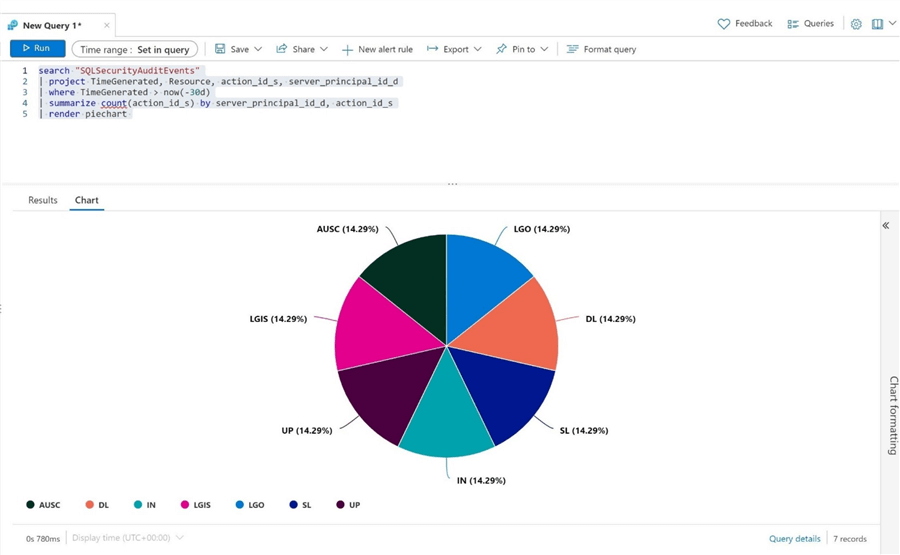Toggle AUSC series in chart legend
The height and width of the screenshot is (555, 900).
43,505
